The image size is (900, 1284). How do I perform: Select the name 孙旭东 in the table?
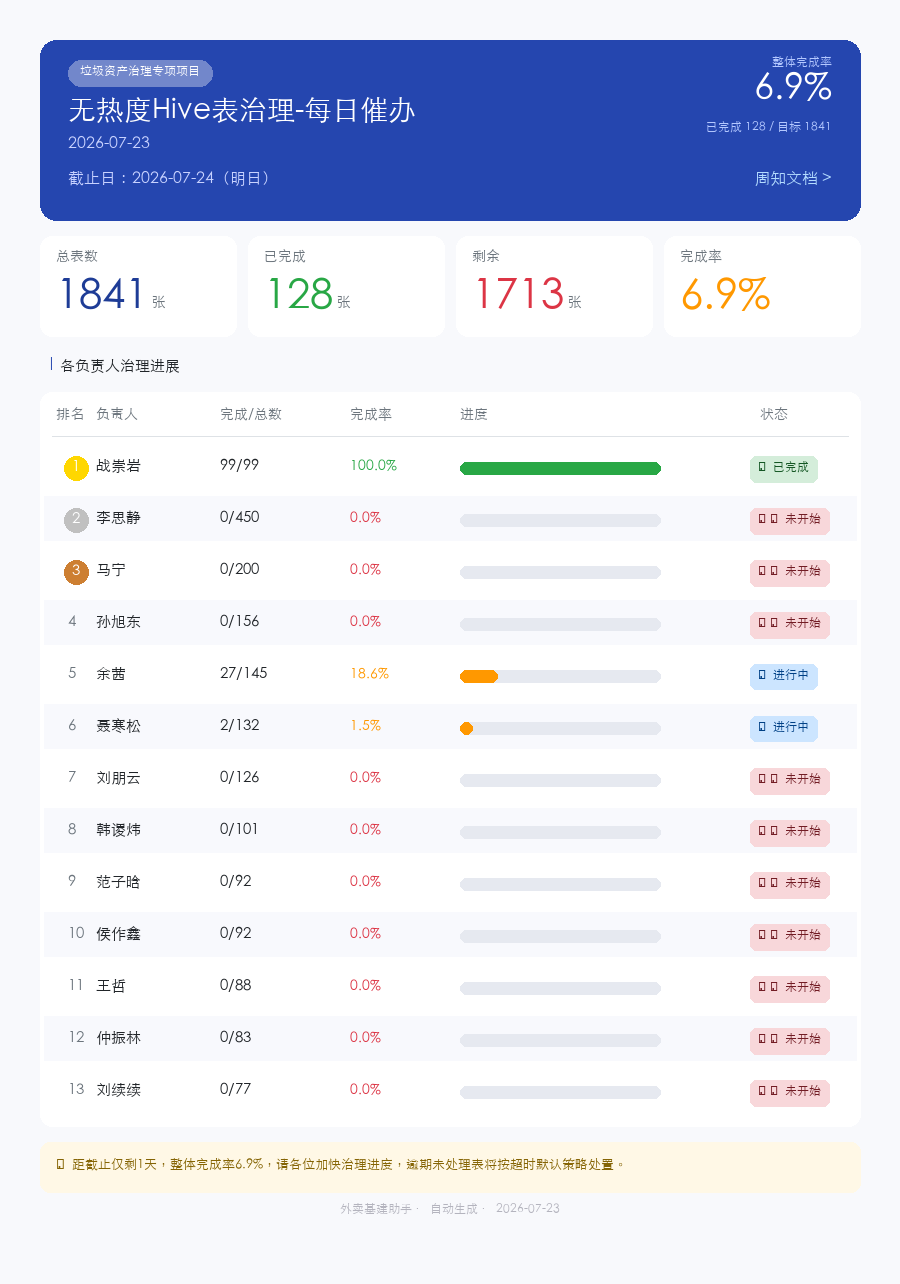tap(118, 622)
